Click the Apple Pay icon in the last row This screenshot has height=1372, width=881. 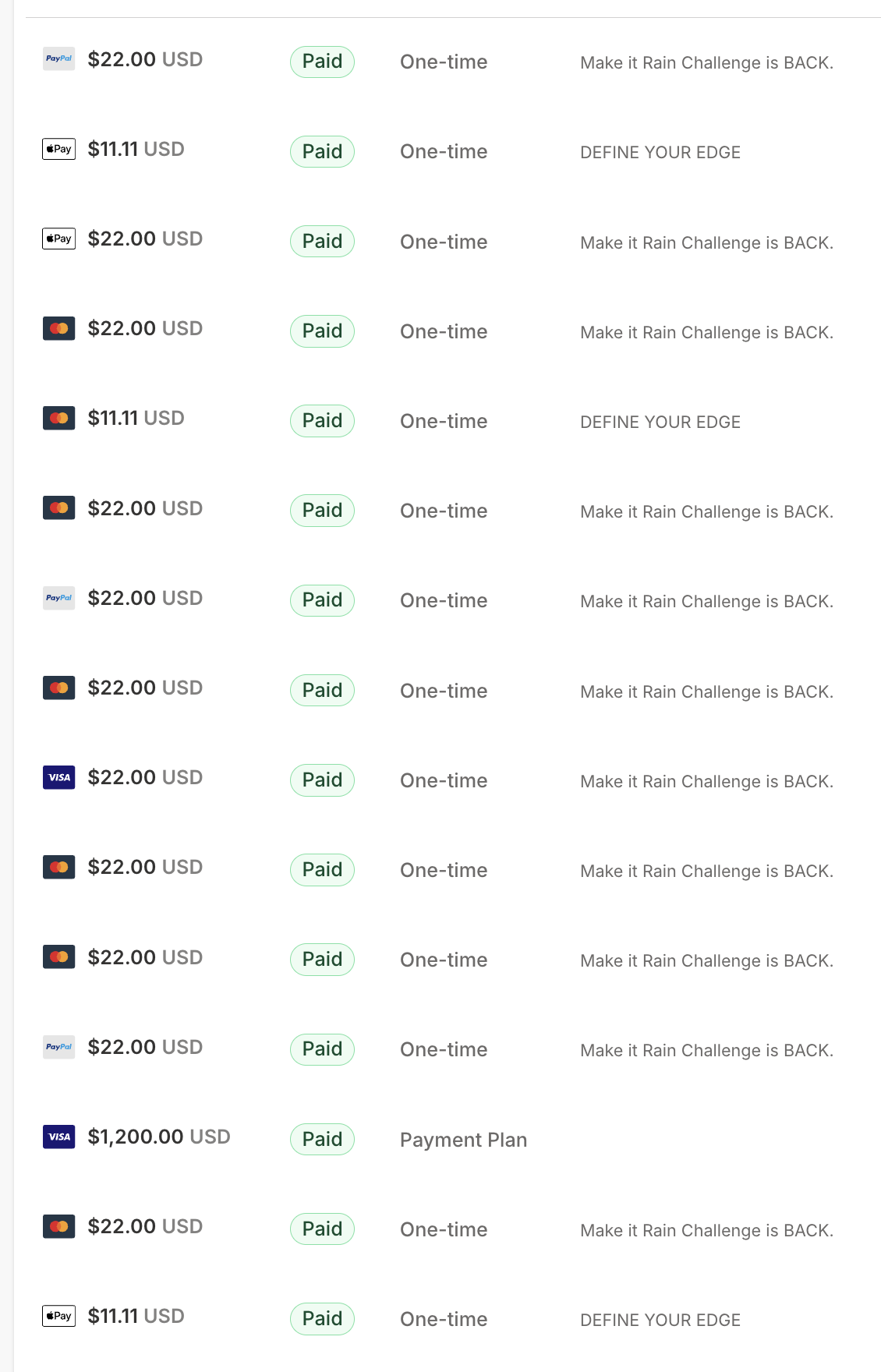(58, 1316)
